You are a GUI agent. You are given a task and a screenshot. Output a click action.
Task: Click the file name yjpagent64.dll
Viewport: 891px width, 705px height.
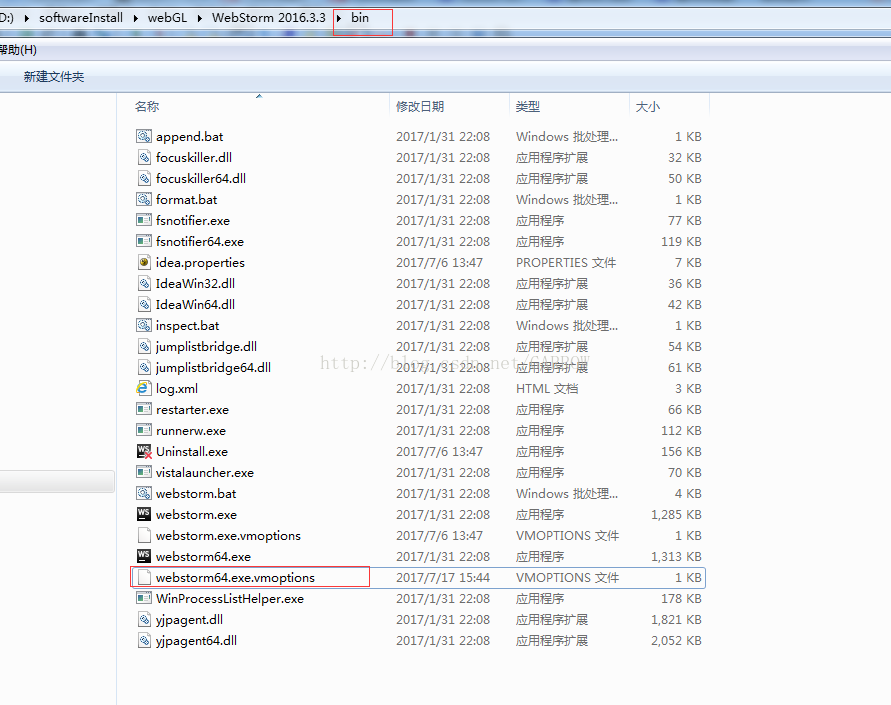196,641
